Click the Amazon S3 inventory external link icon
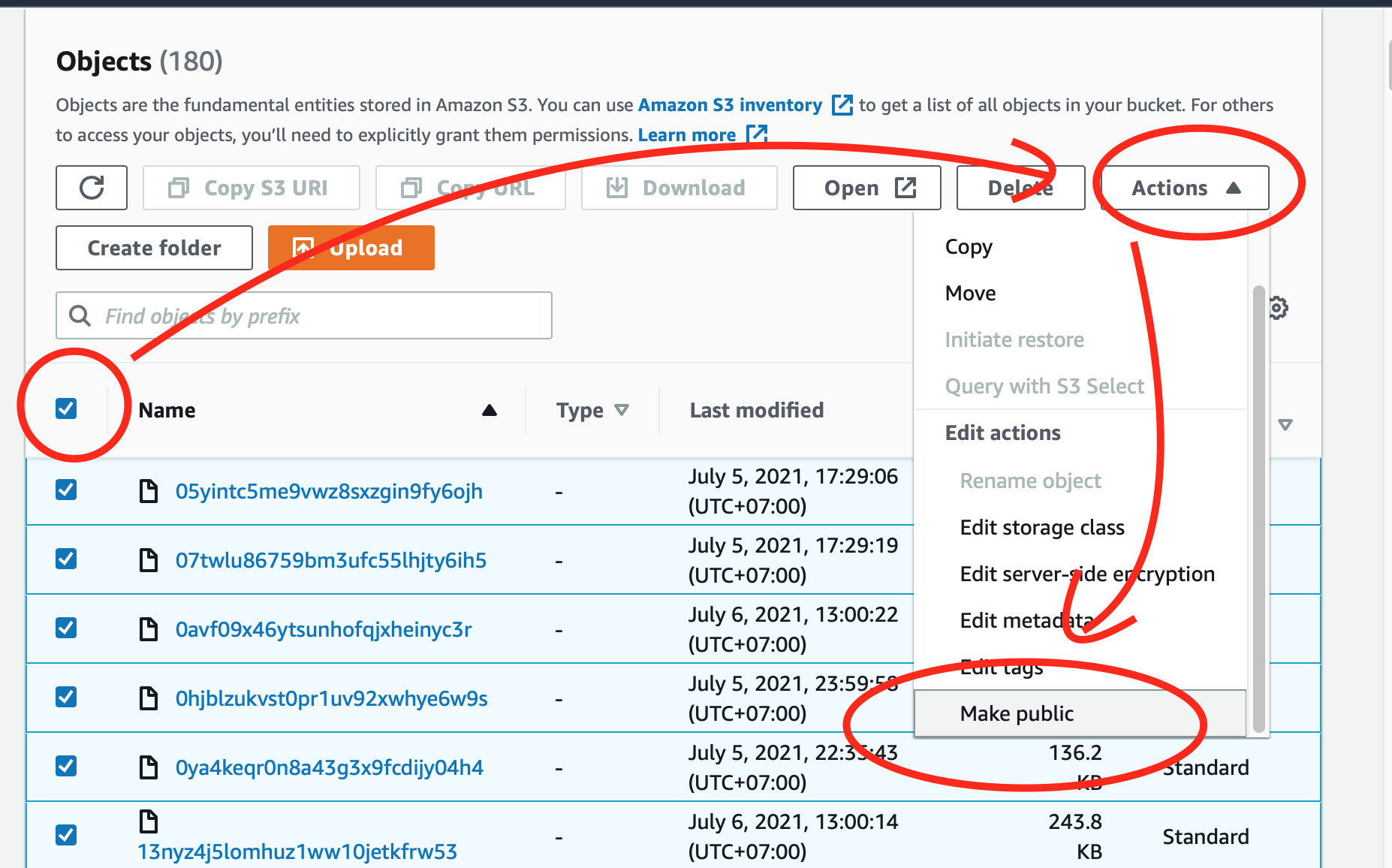Viewport: 1392px width, 868px height. tap(842, 105)
